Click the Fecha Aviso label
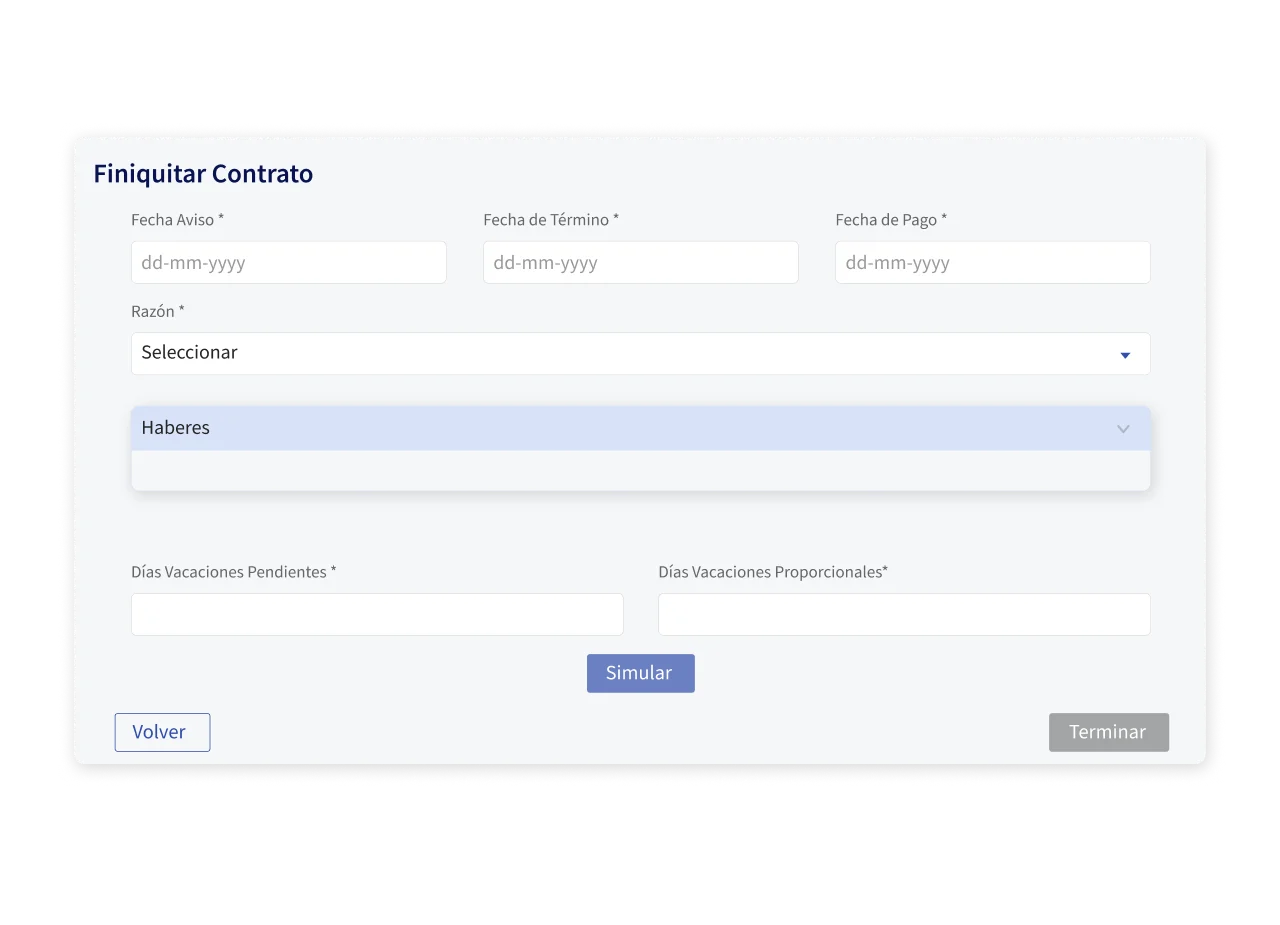This screenshot has width=1280, height=925. click(177, 220)
